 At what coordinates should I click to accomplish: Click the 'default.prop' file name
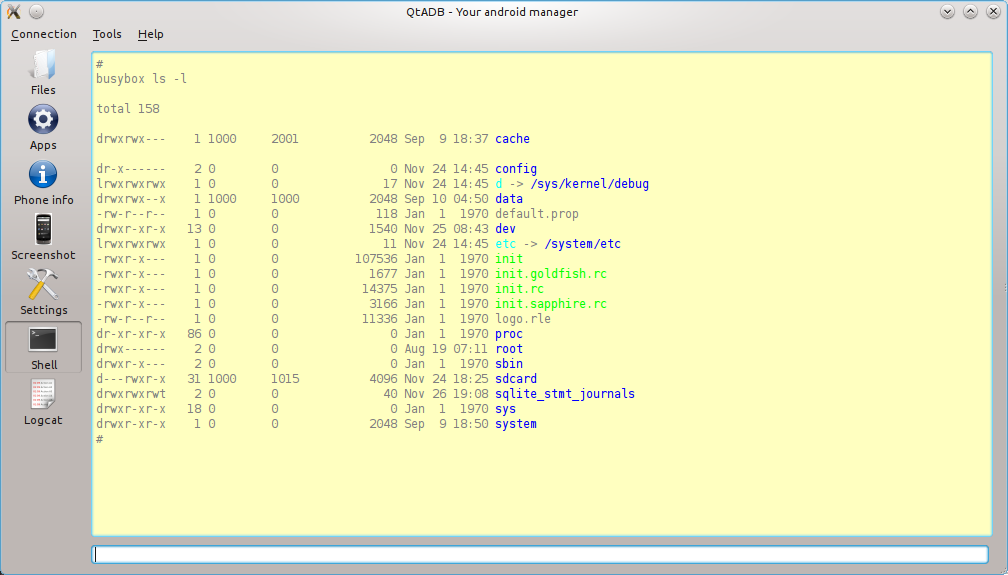click(x=537, y=214)
